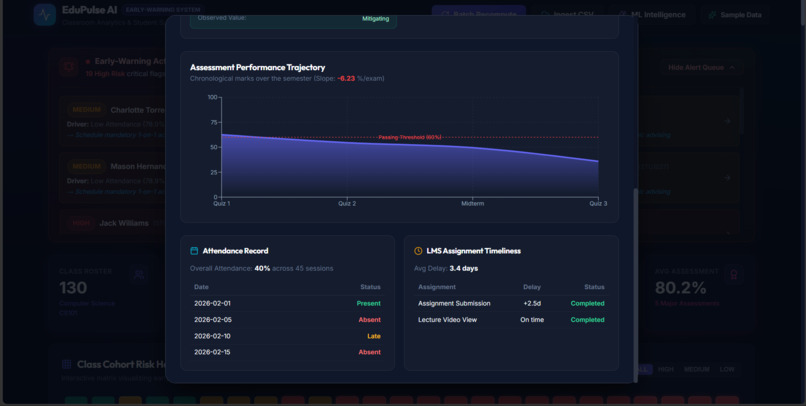Click the clock icon beside LMS Assignment Timeliness
Viewport: 806px width, 406px height.
418,251
